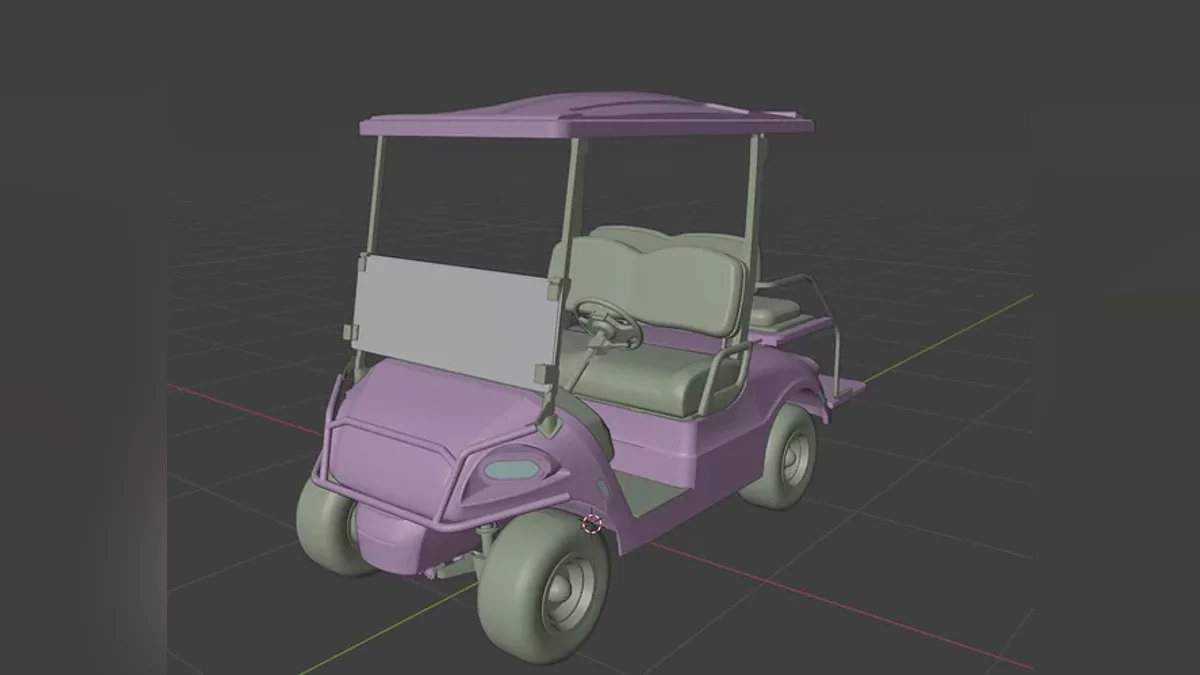Click the red-white 3D cursor
Screen dimensions: 1200x675
point(592,523)
